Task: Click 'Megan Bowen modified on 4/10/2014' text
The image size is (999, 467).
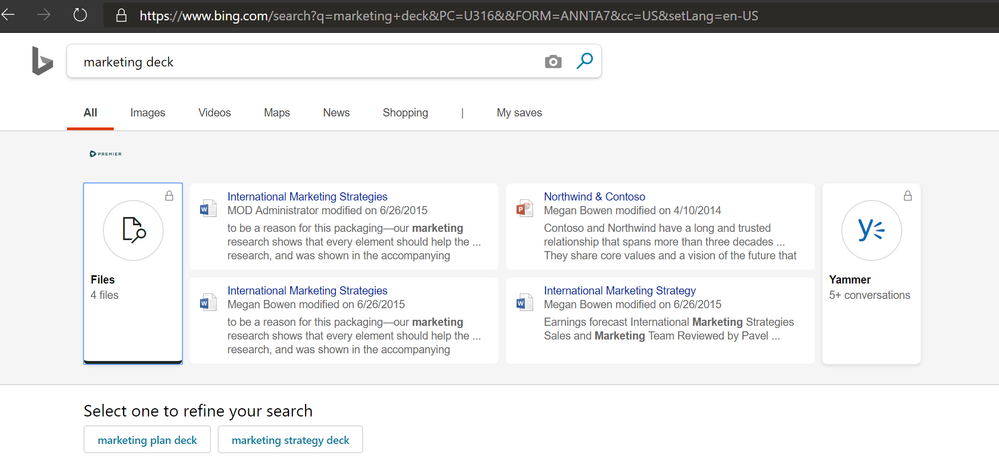Action: click(633, 210)
